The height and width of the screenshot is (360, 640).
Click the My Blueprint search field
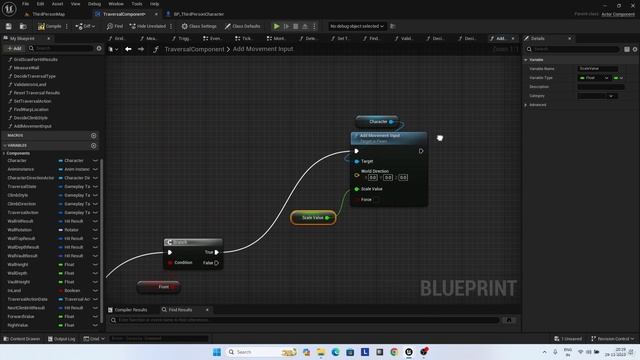61,48
